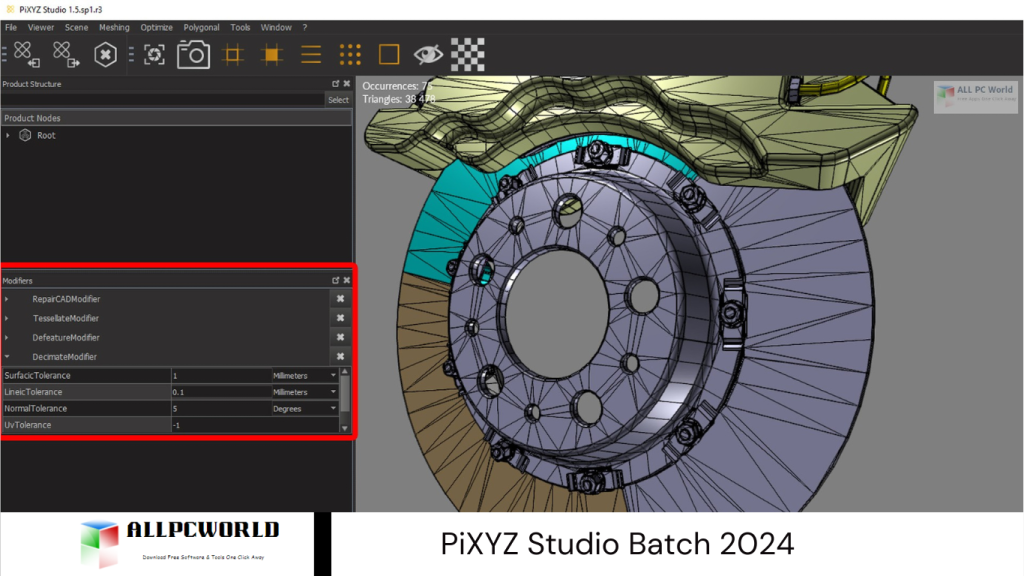Open the Scene menu
1024x576 pixels.
coord(76,27)
